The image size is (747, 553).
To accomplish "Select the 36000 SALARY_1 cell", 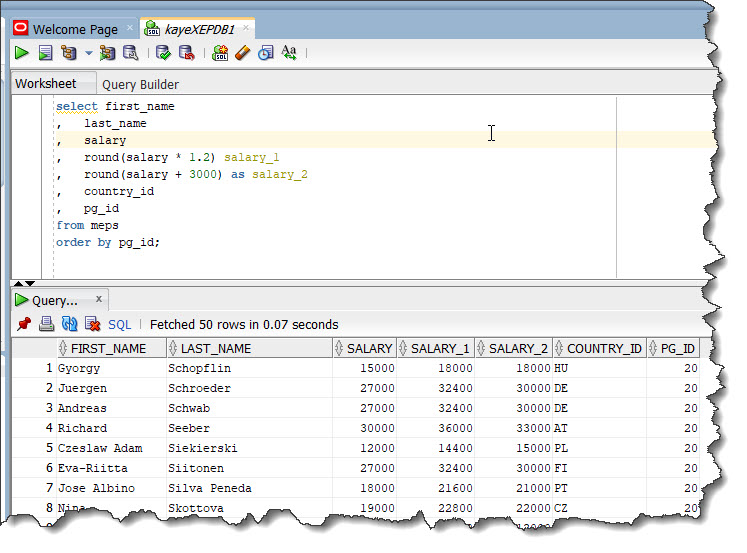I will point(435,428).
